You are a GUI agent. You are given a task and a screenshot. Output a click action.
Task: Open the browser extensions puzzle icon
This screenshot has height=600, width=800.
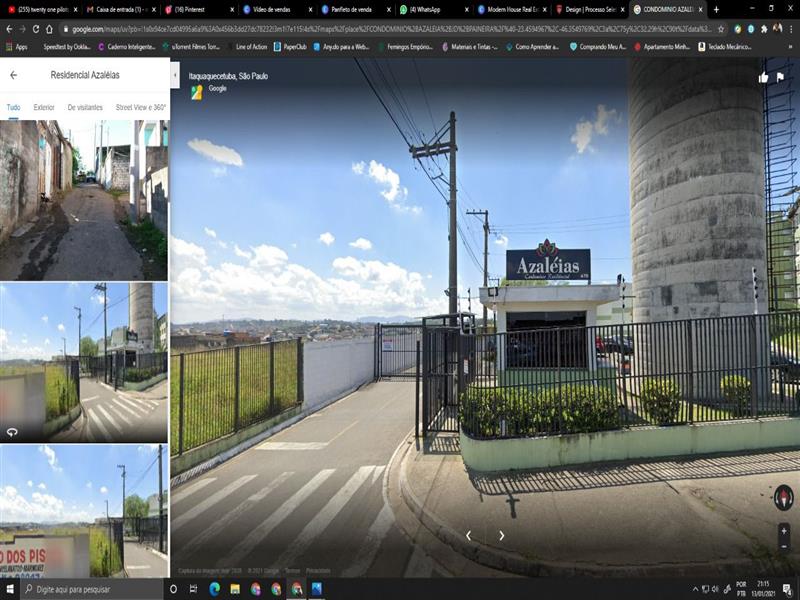pyautogui.click(x=764, y=29)
